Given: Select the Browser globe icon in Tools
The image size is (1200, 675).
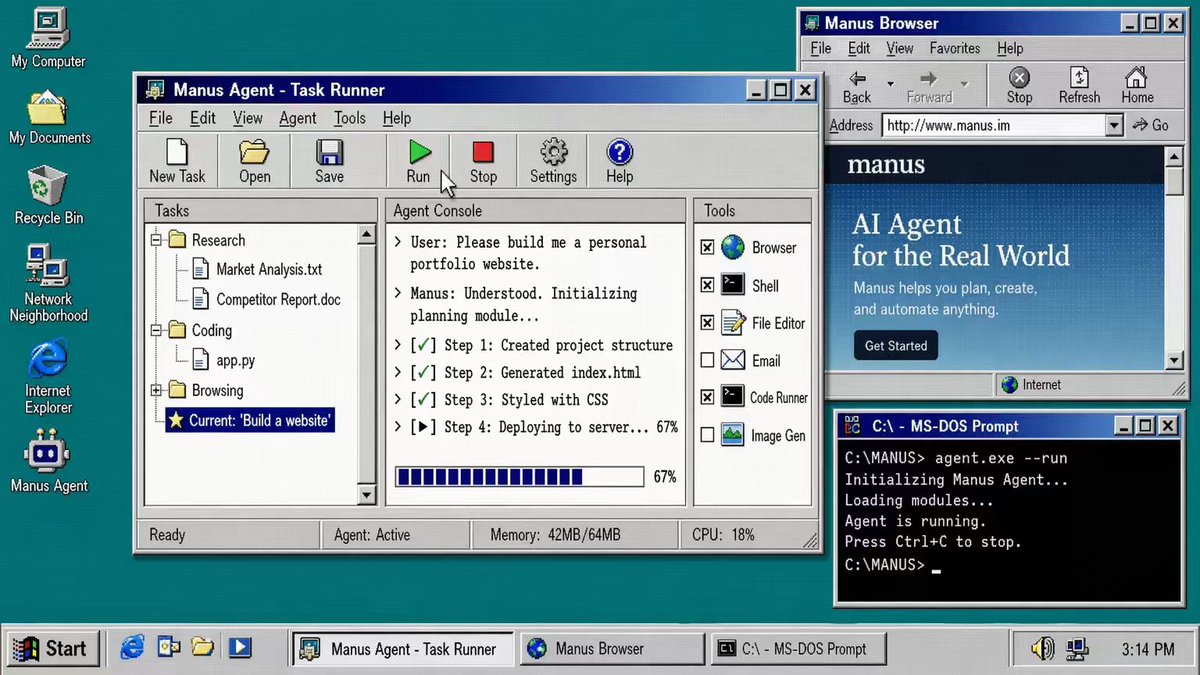Looking at the screenshot, I should [733, 247].
